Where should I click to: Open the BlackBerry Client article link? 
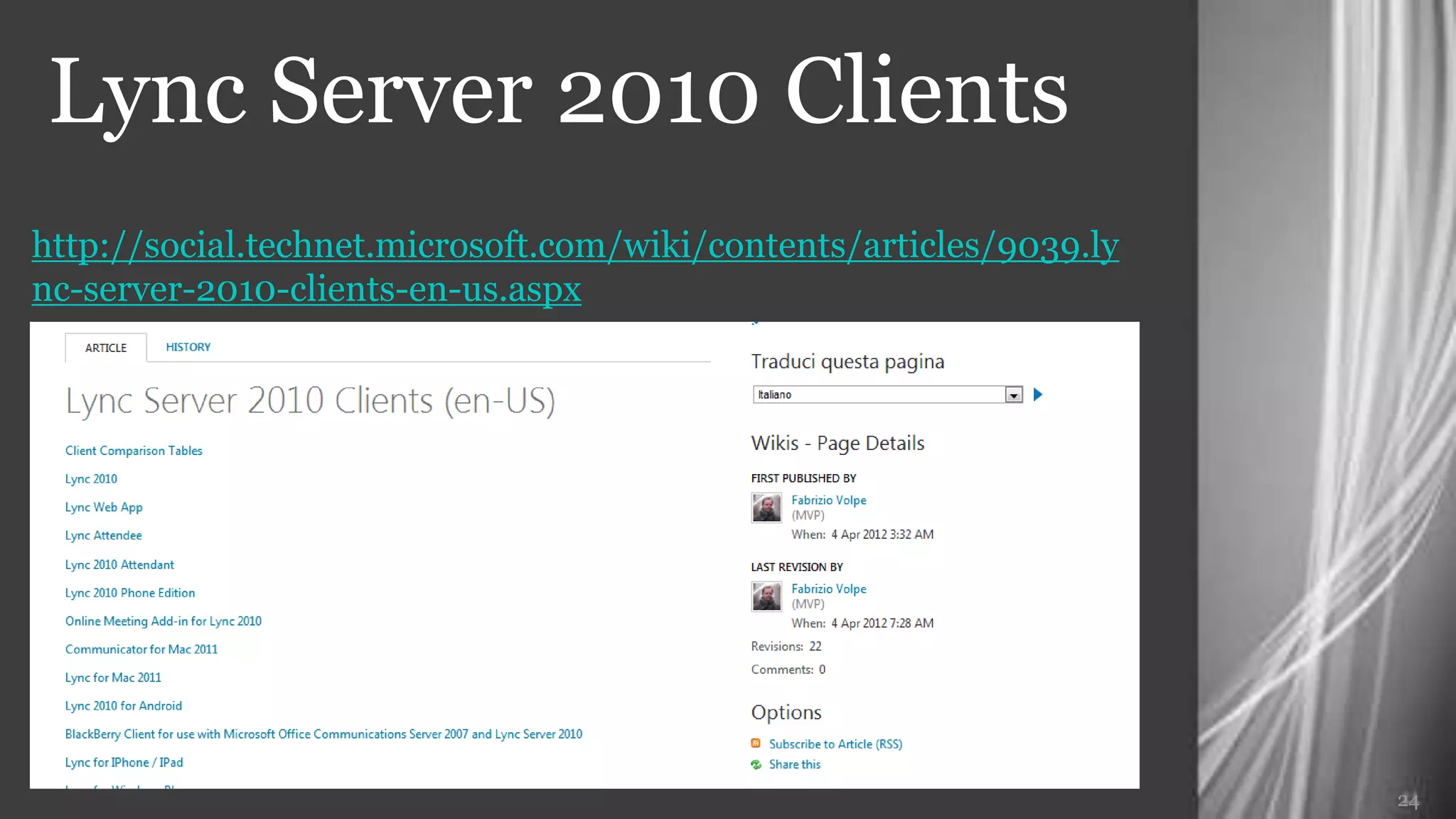(x=323, y=734)
